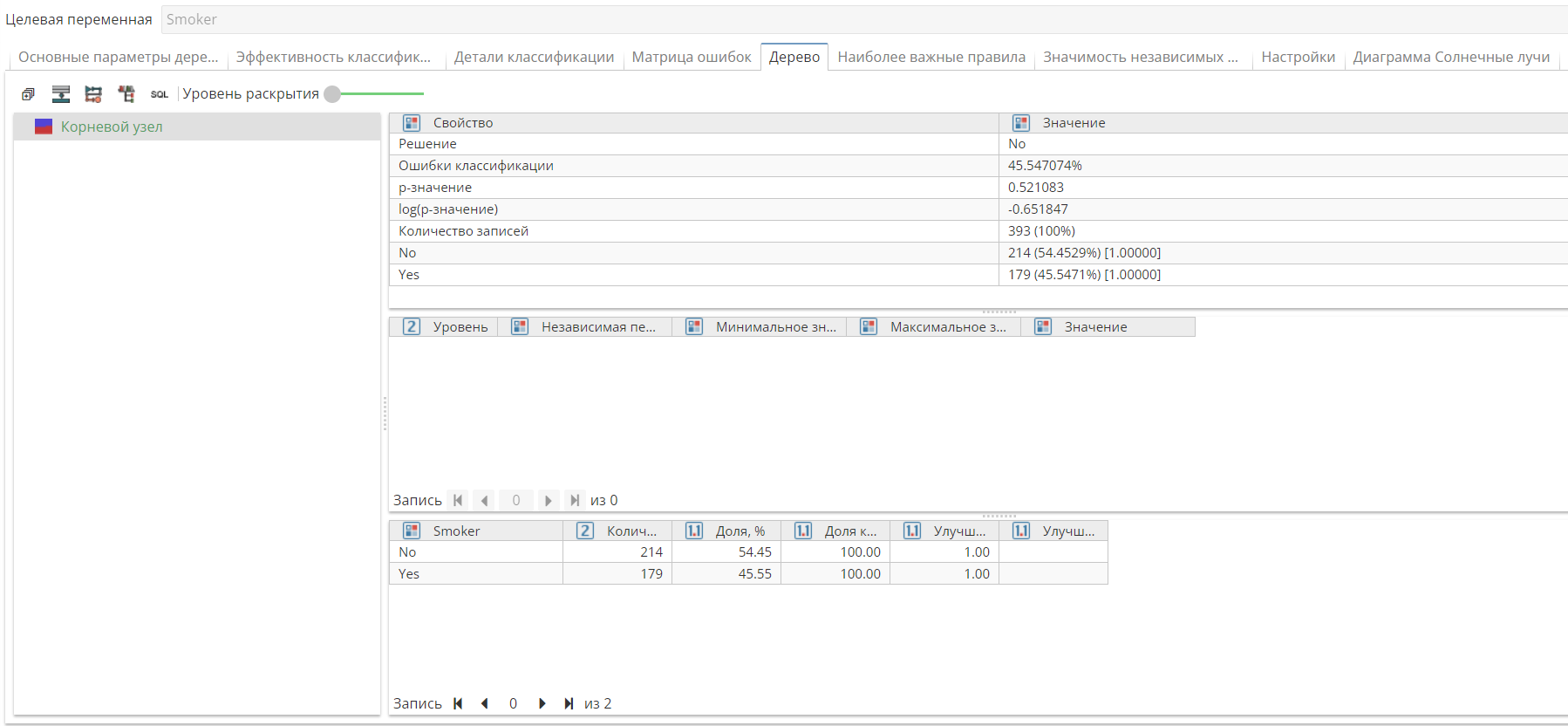Go to next record in Smoker table navigator

tap(542, 703)
